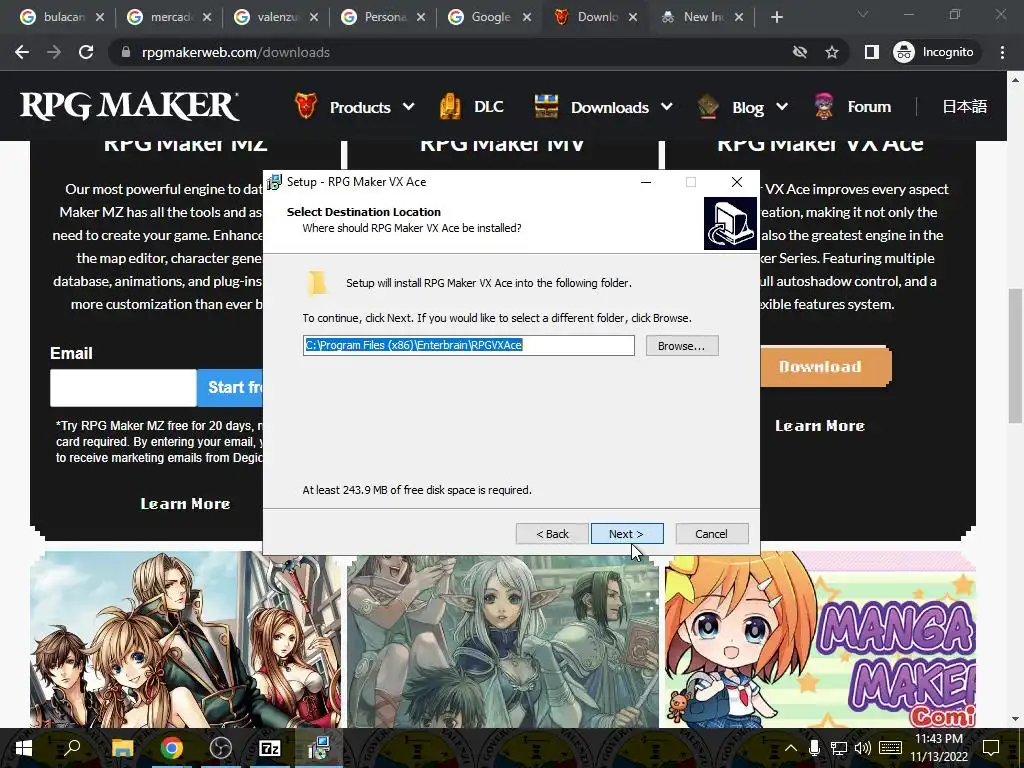Screen dimensions: 1024x768
Task: Close the setup dialog with the X
Action: pos(737,182)
